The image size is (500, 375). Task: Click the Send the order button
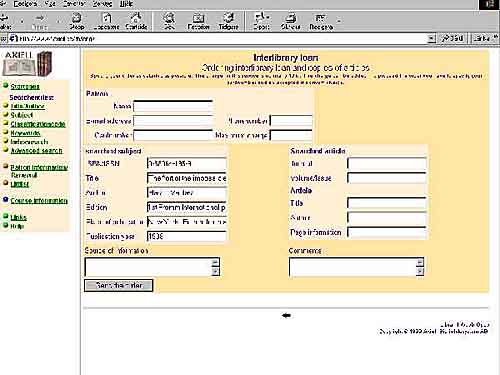pos(119,285)
